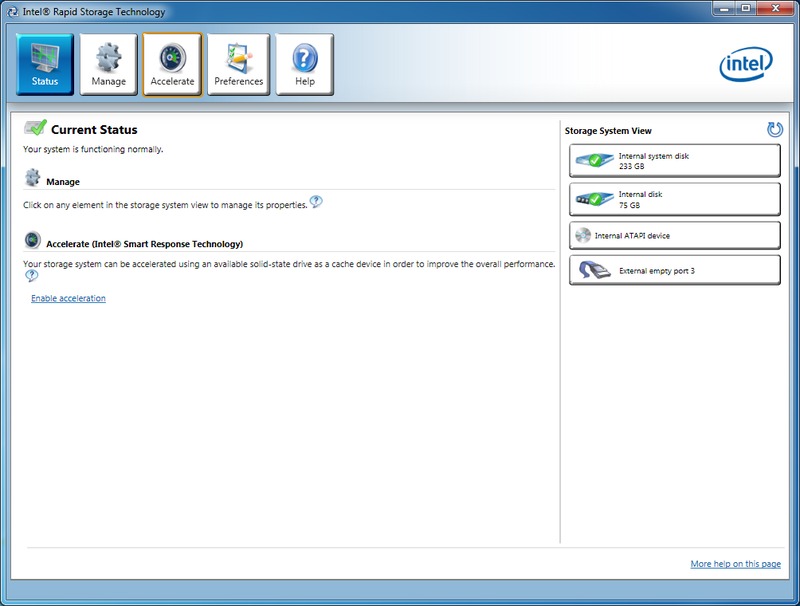Click the Accelerate section gauge icon
Screen dimensions: 800x606
(x=33, y=241)
